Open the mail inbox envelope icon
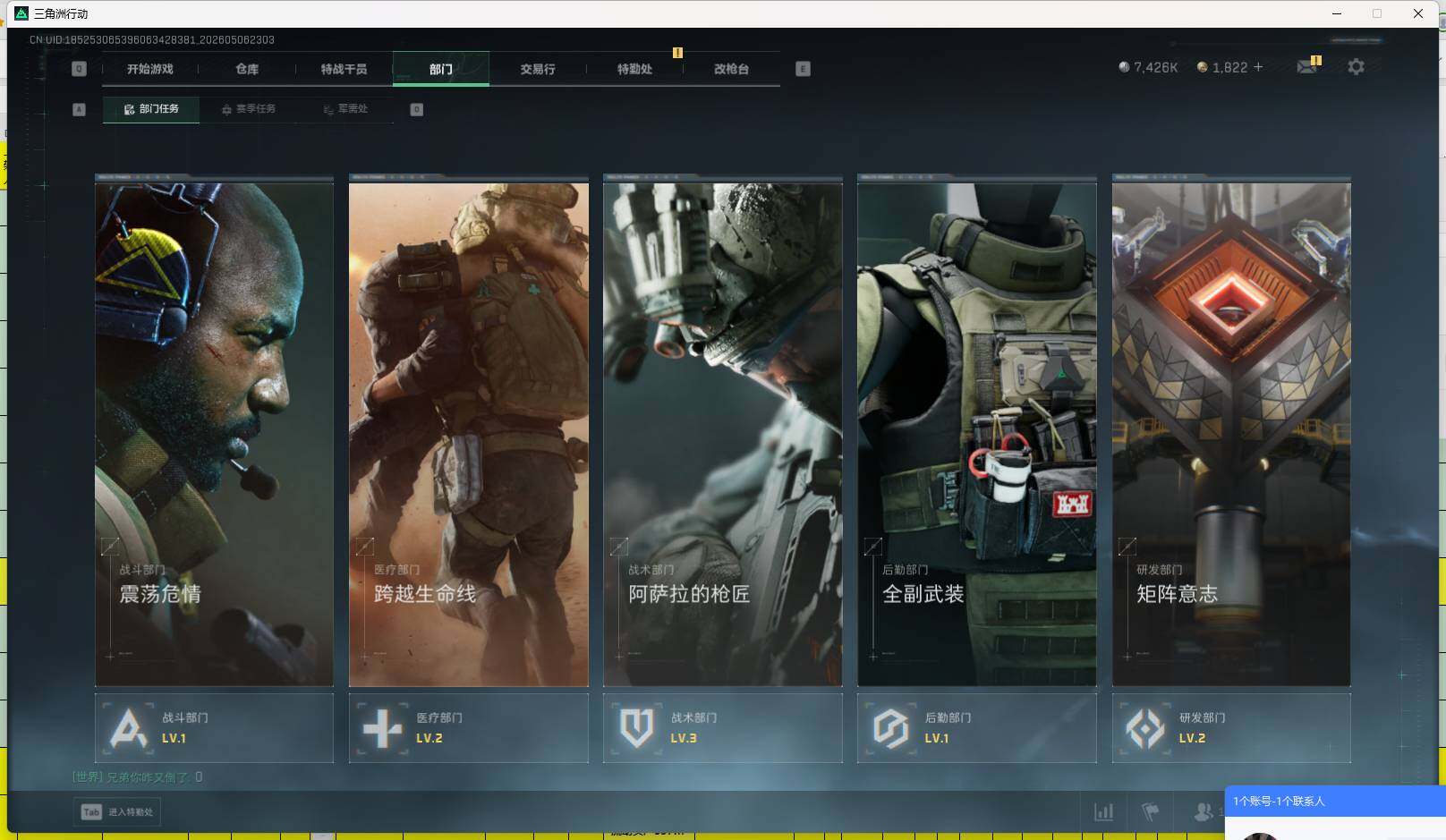This screenshot has width=1446, height=840. point(1307,66)
